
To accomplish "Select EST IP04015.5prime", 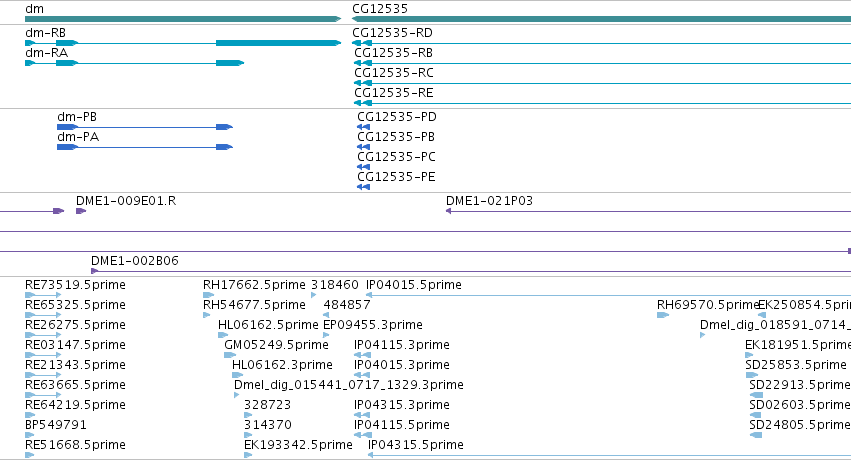I will click(414, 285).
